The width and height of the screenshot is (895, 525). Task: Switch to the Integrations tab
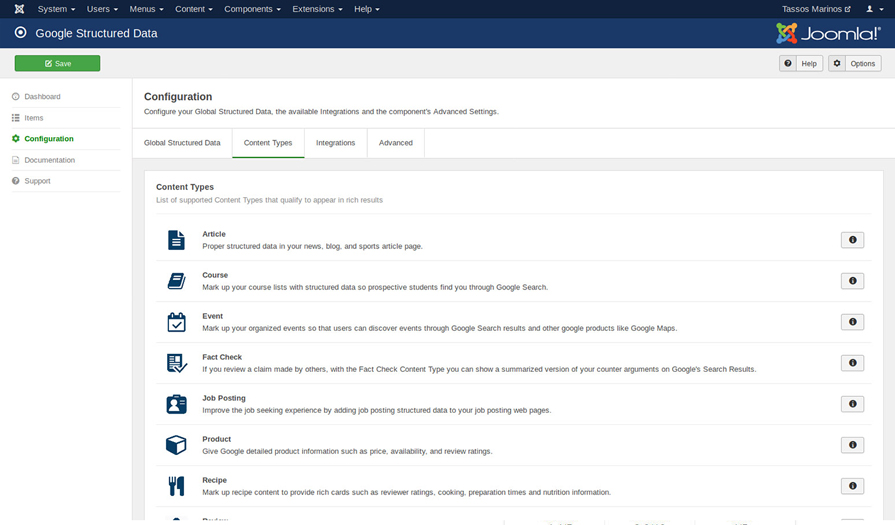point(336,143)
